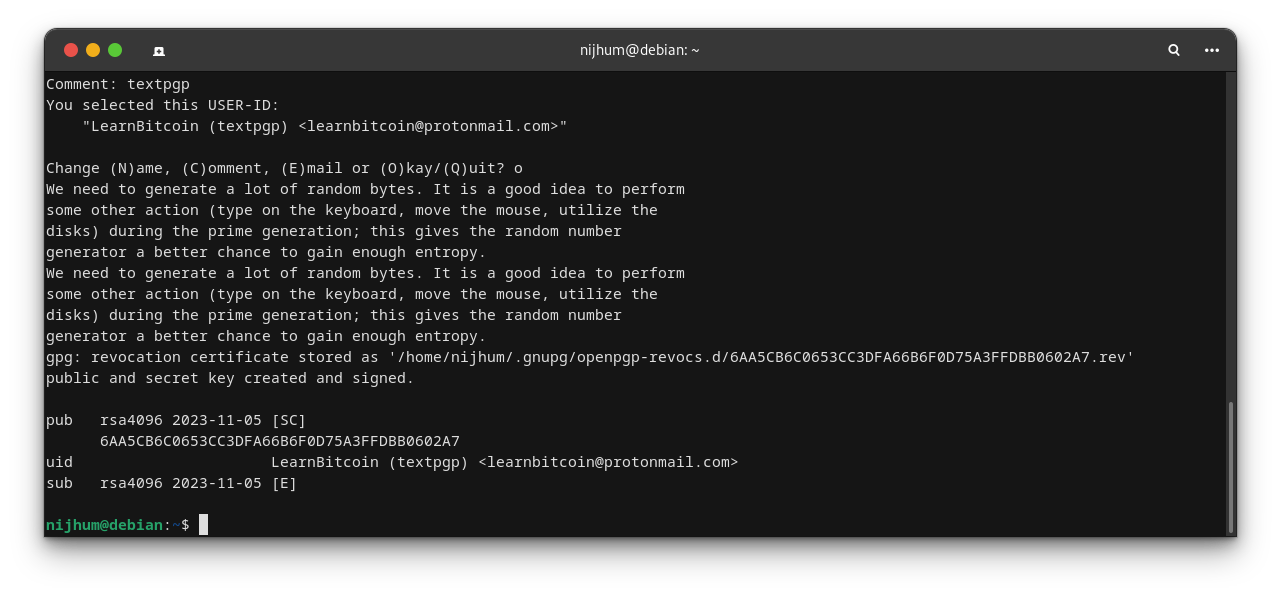Click the window title nijhum@debian: ~
The image size is (1281, 597).
click(639, 50)
